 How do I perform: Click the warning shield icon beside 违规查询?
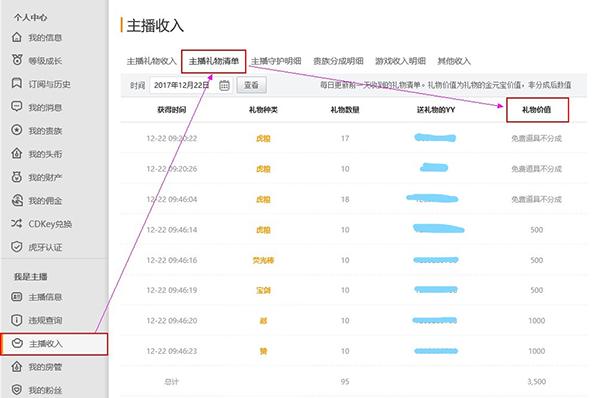[16, 320]
